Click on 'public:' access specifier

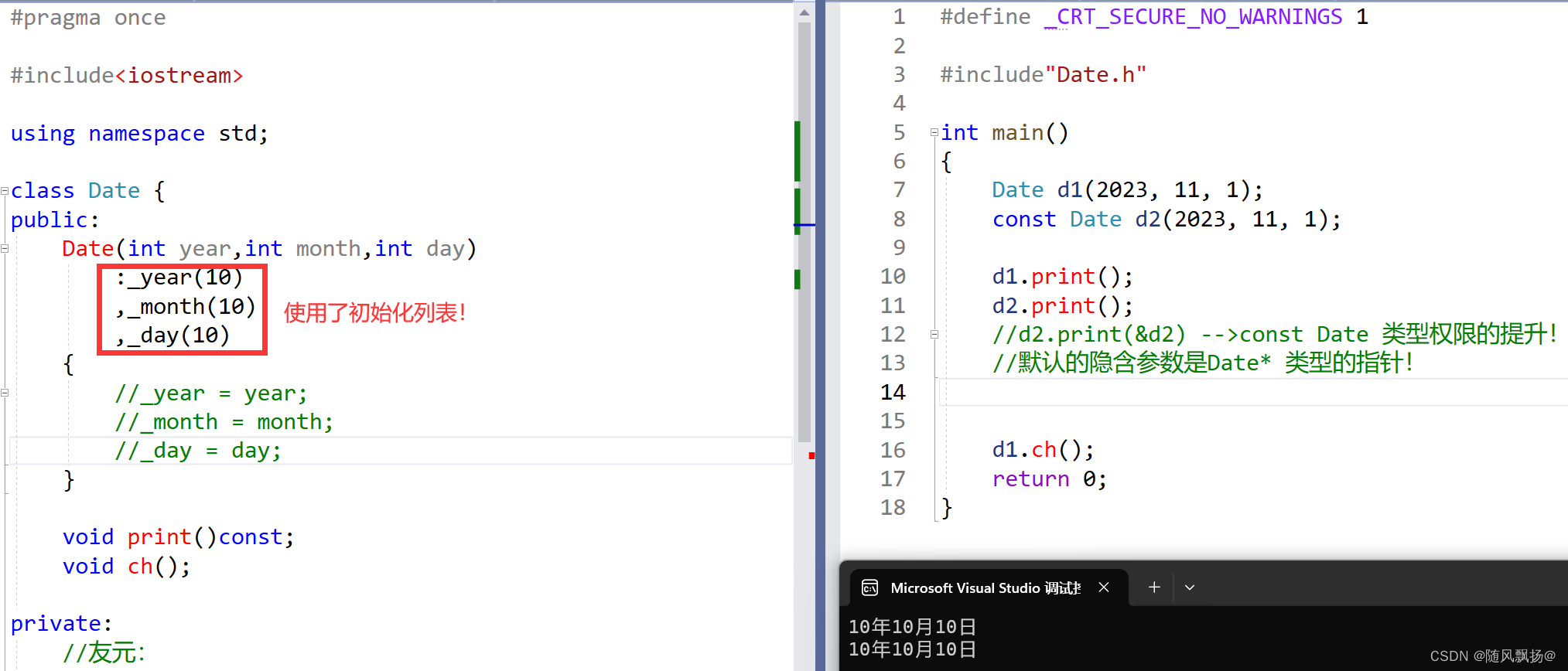pyautogui.click(x=55, y=220)
